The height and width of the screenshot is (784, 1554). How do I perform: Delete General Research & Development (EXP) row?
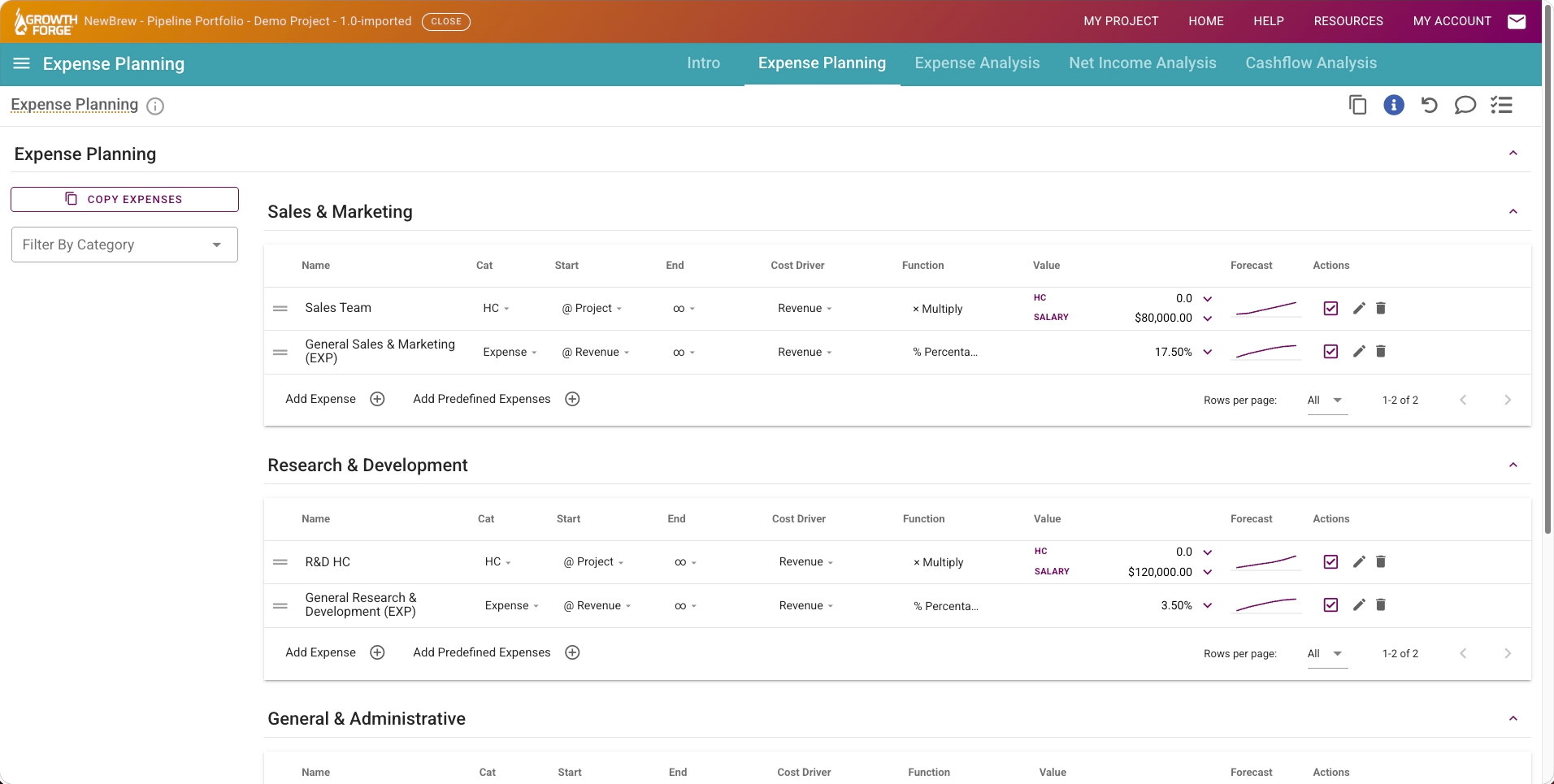click(x=1381, y=604)
